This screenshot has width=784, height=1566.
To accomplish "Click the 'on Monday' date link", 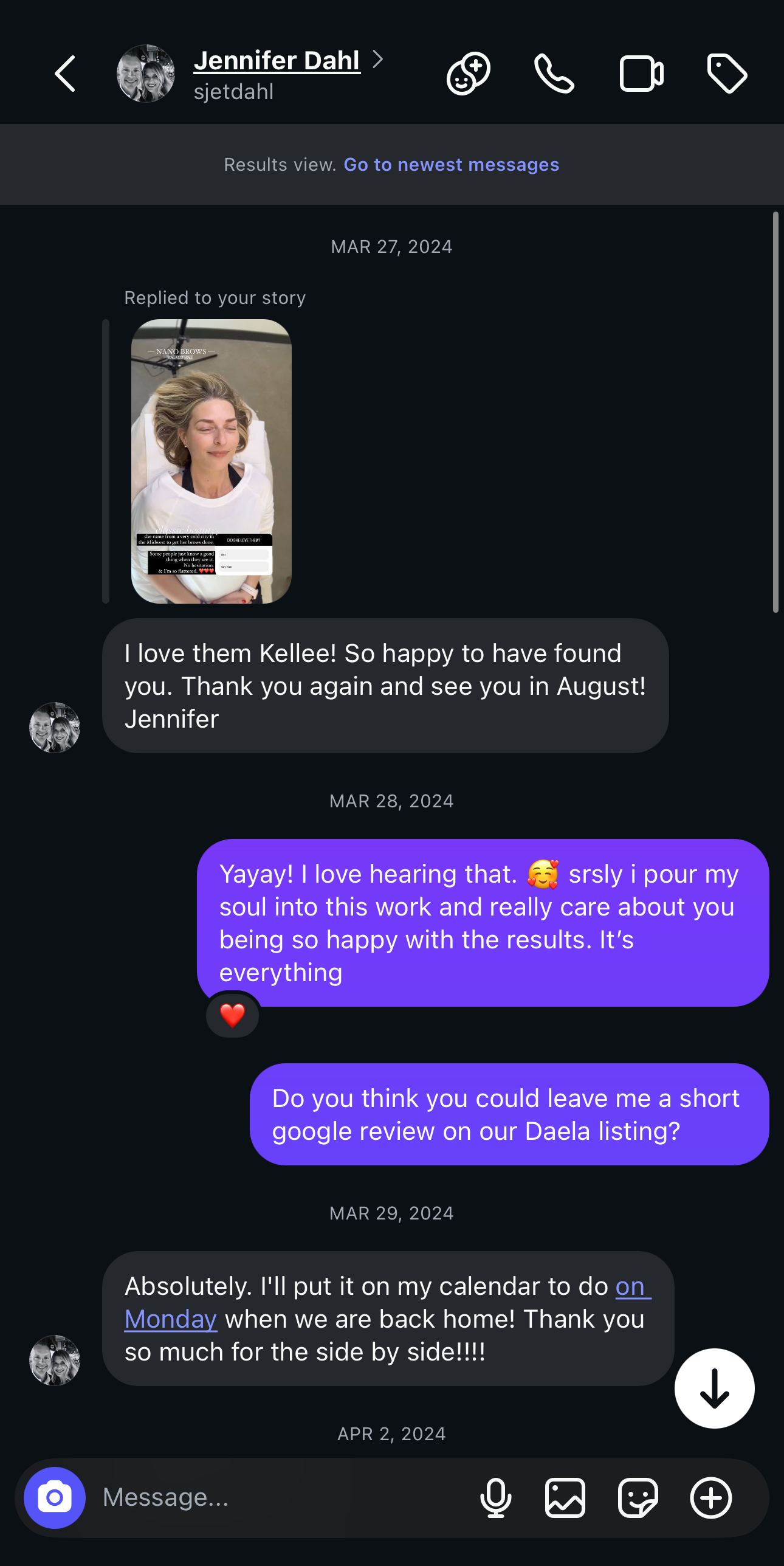I will pyautogui.click(x=171, y=1319).
